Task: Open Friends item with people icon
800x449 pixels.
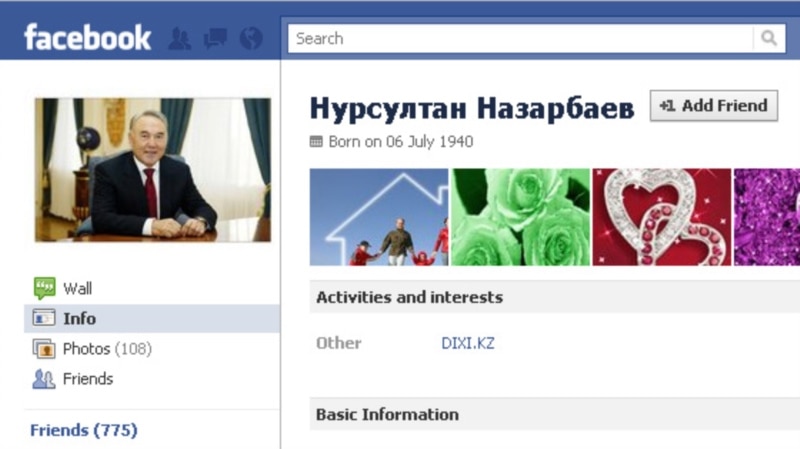Action: pyautogui.click(x=87, y=379)
